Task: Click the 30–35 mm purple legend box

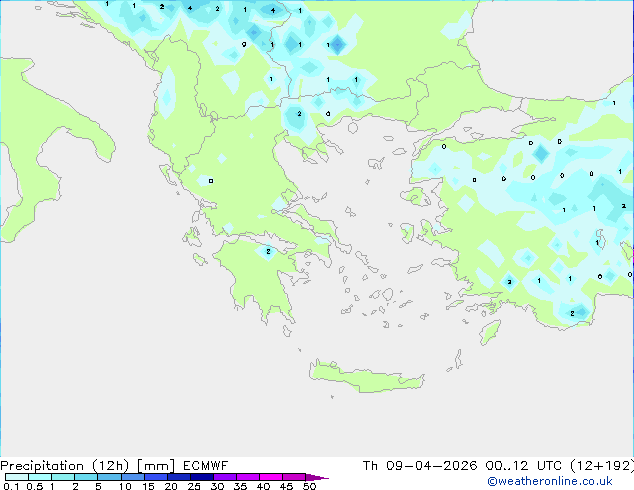Action: [225, 477]
